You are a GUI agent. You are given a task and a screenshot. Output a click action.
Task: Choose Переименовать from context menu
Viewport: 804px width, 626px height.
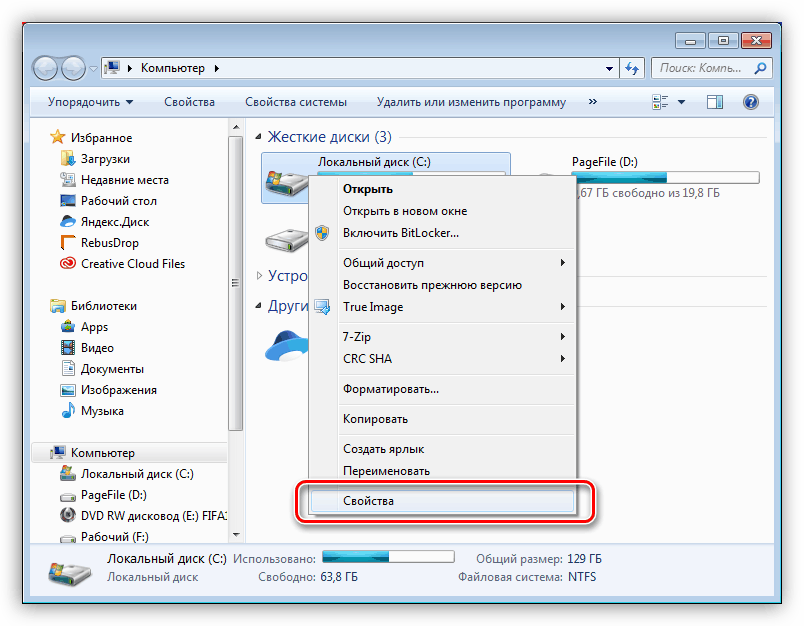[442, 471]
